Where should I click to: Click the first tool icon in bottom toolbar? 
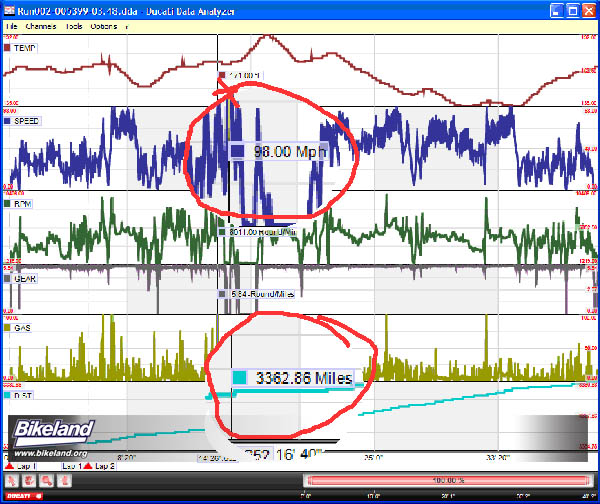coord(12,480)
